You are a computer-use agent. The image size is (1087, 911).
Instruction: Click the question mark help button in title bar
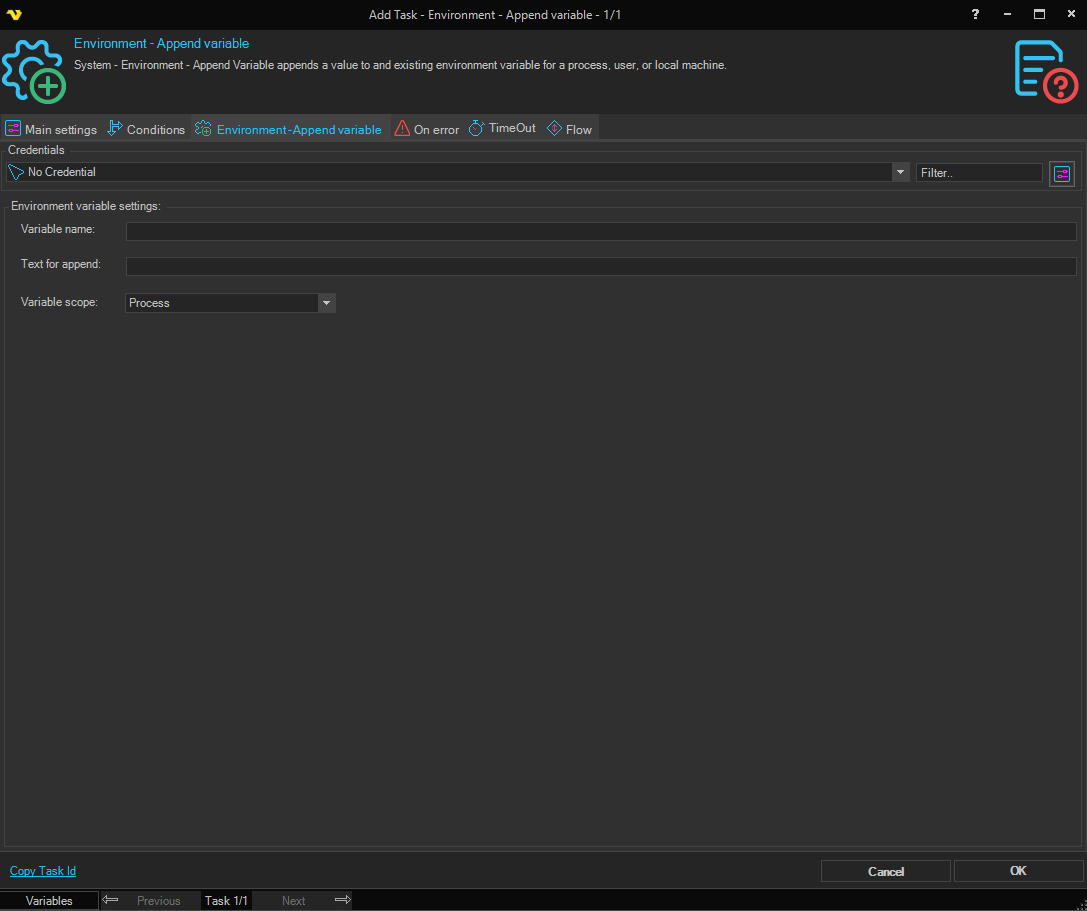pos(975,14)
